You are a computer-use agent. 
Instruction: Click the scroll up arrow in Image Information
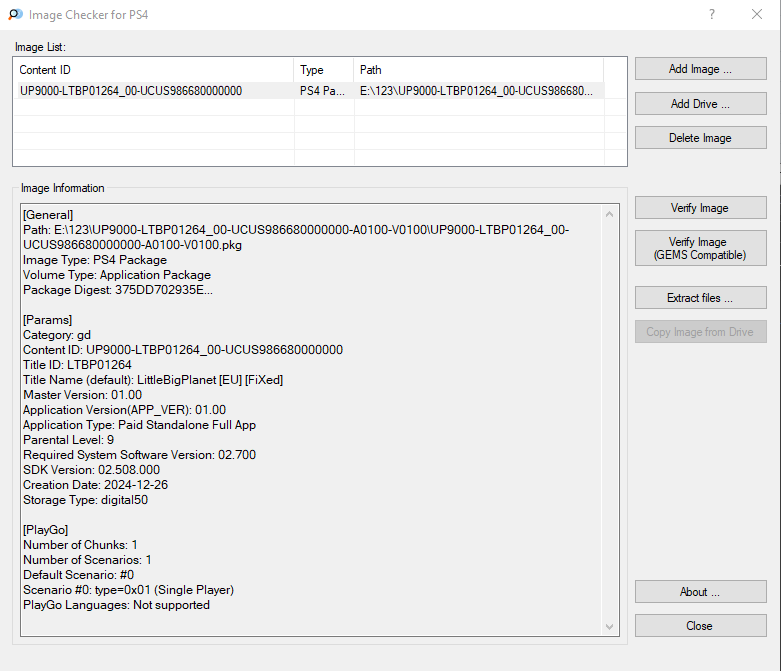click(609, 214)
